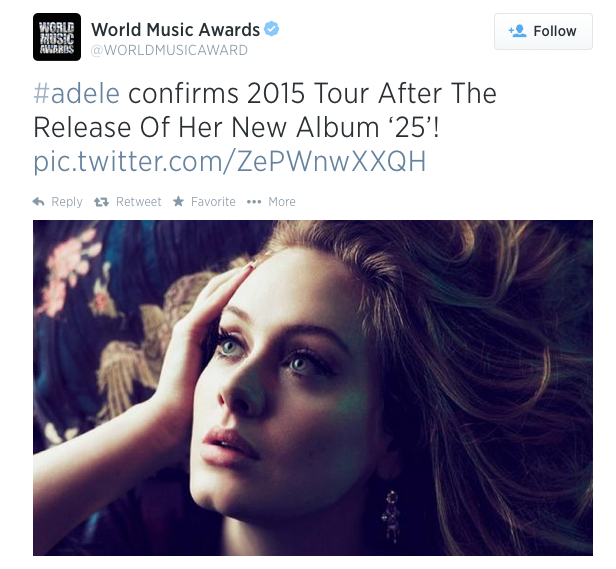Select the Reply text label
Screen dimensions: 616x569
[67, 202]
